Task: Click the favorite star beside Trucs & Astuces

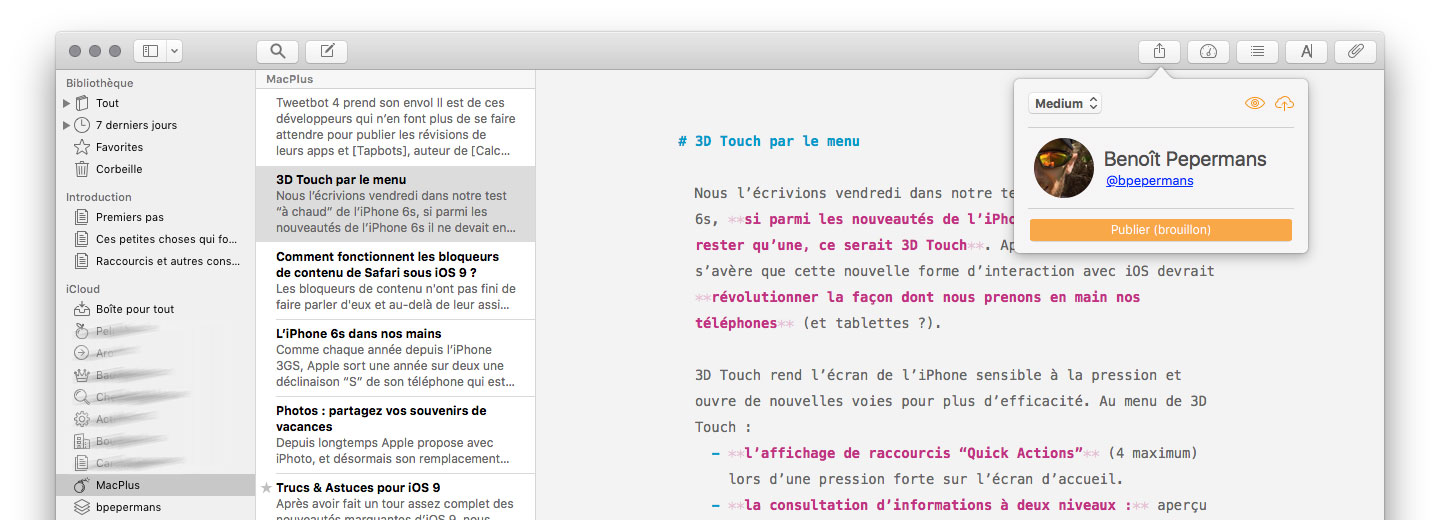Action: pos(266,488)
